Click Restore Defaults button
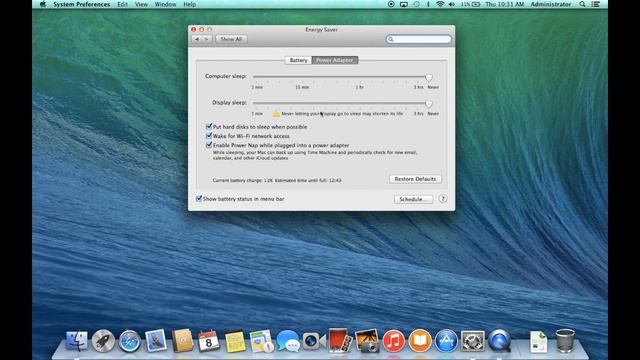640x360 pixels. 415,179
